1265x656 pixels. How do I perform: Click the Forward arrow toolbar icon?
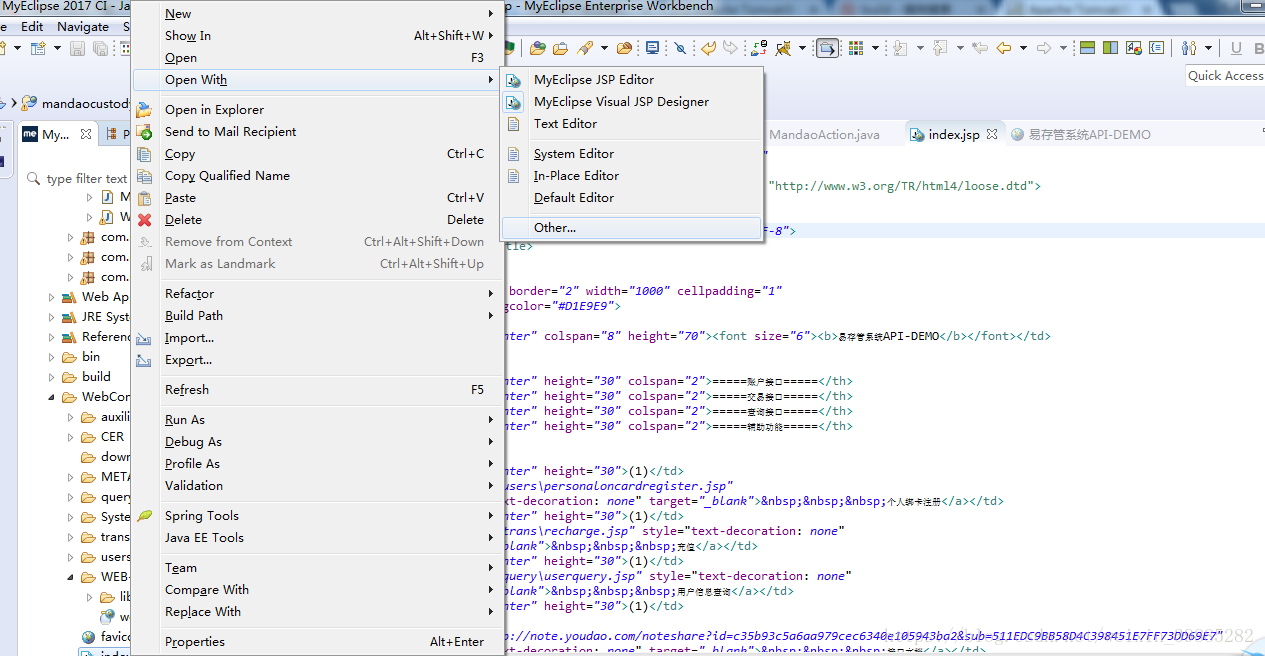pyautogui.click(x=1043, y=48)
